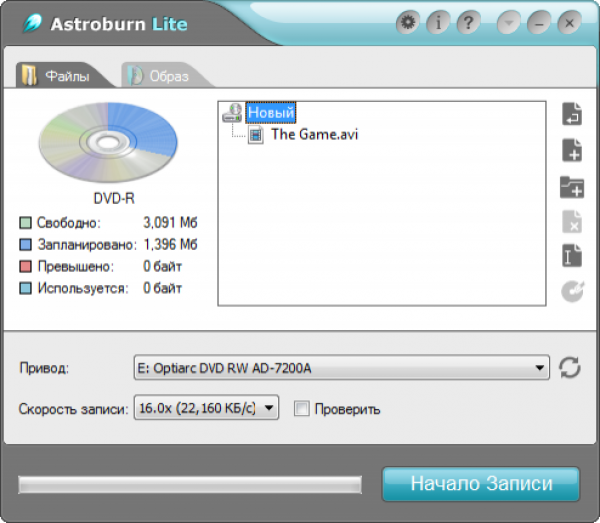Add files with the page-plus icon
This screenshot has height=523, width=600.
572,150
